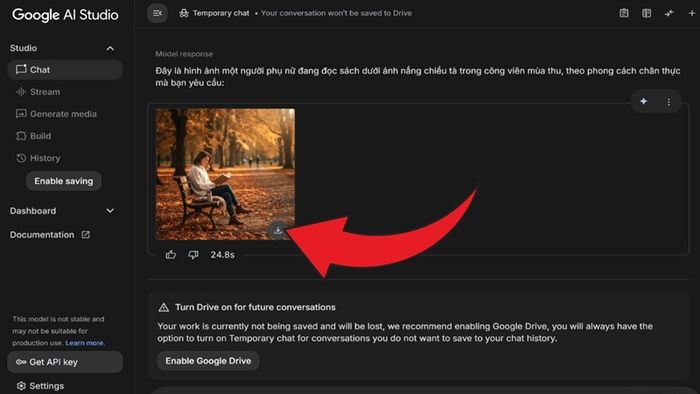Click the external link icon beside Documentation
700x394 pixels.
[85, 235]
